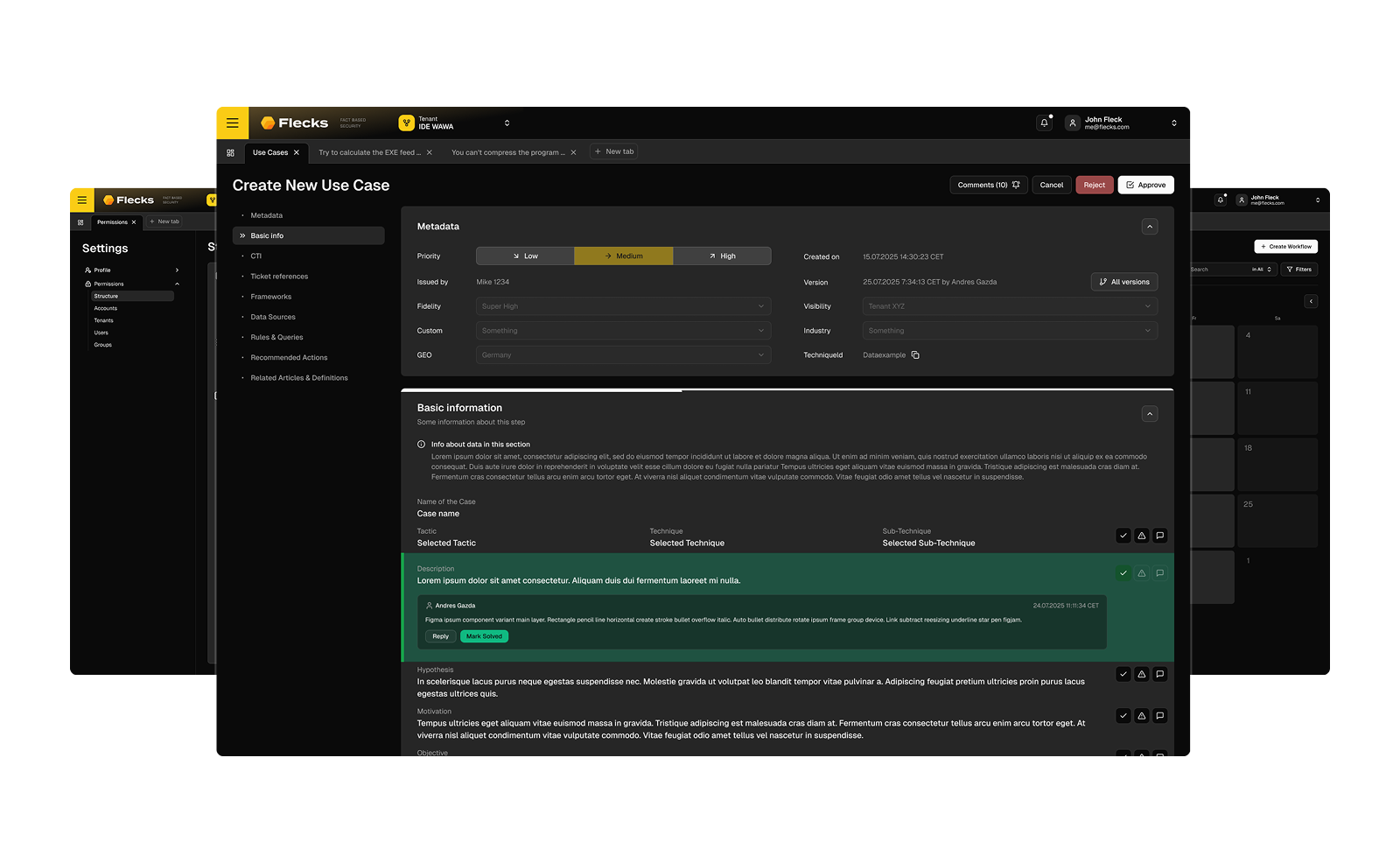Click warning triangle icon in Hypothesis row

click(1142, 675)
